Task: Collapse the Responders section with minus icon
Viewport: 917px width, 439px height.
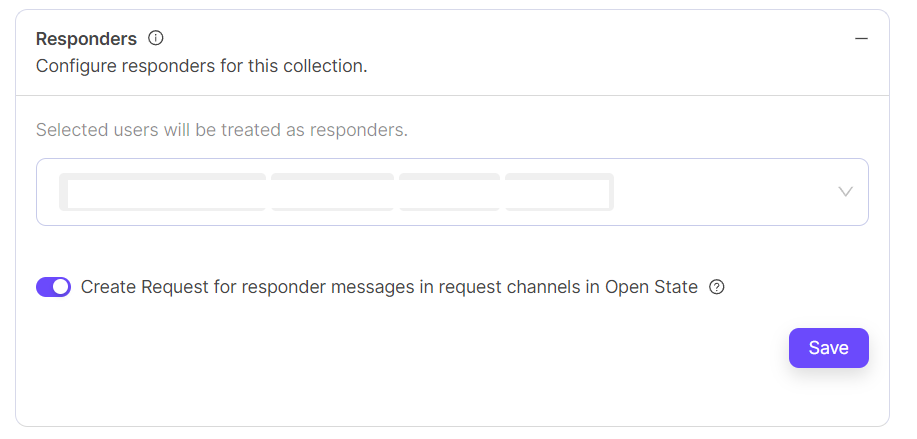Action: 861,39
